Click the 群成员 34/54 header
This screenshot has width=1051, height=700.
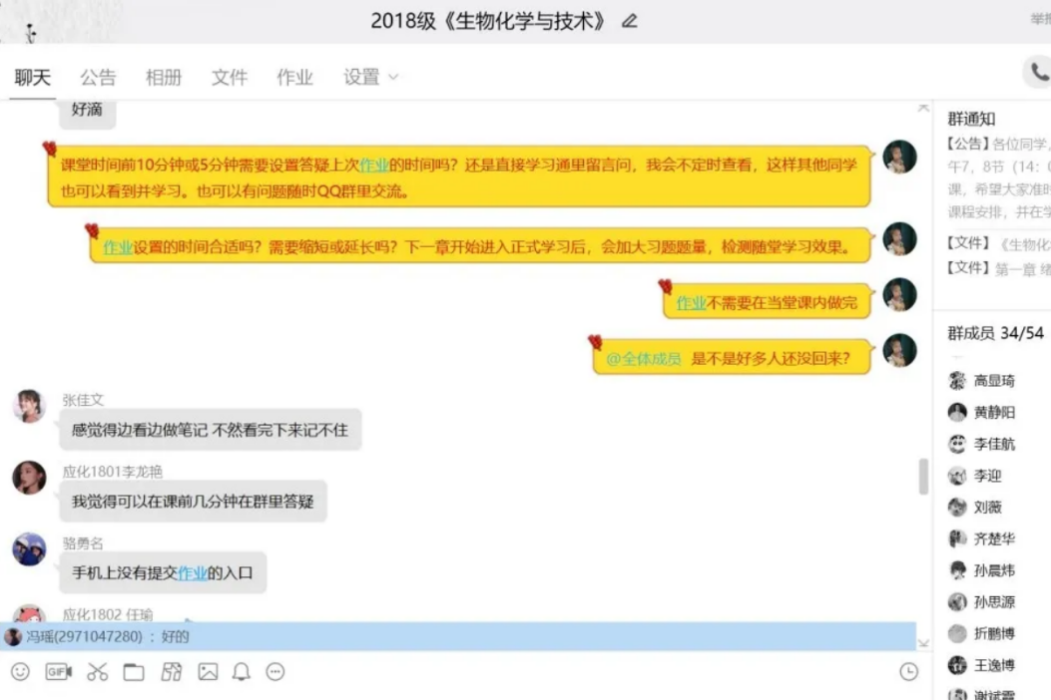(x=995, y=333)
